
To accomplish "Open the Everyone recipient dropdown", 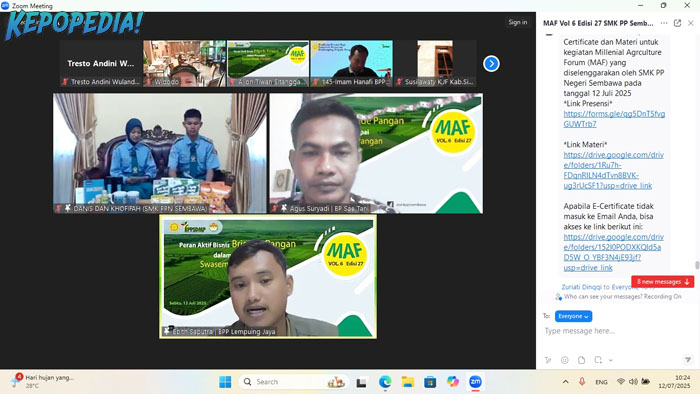I will 573,316.
